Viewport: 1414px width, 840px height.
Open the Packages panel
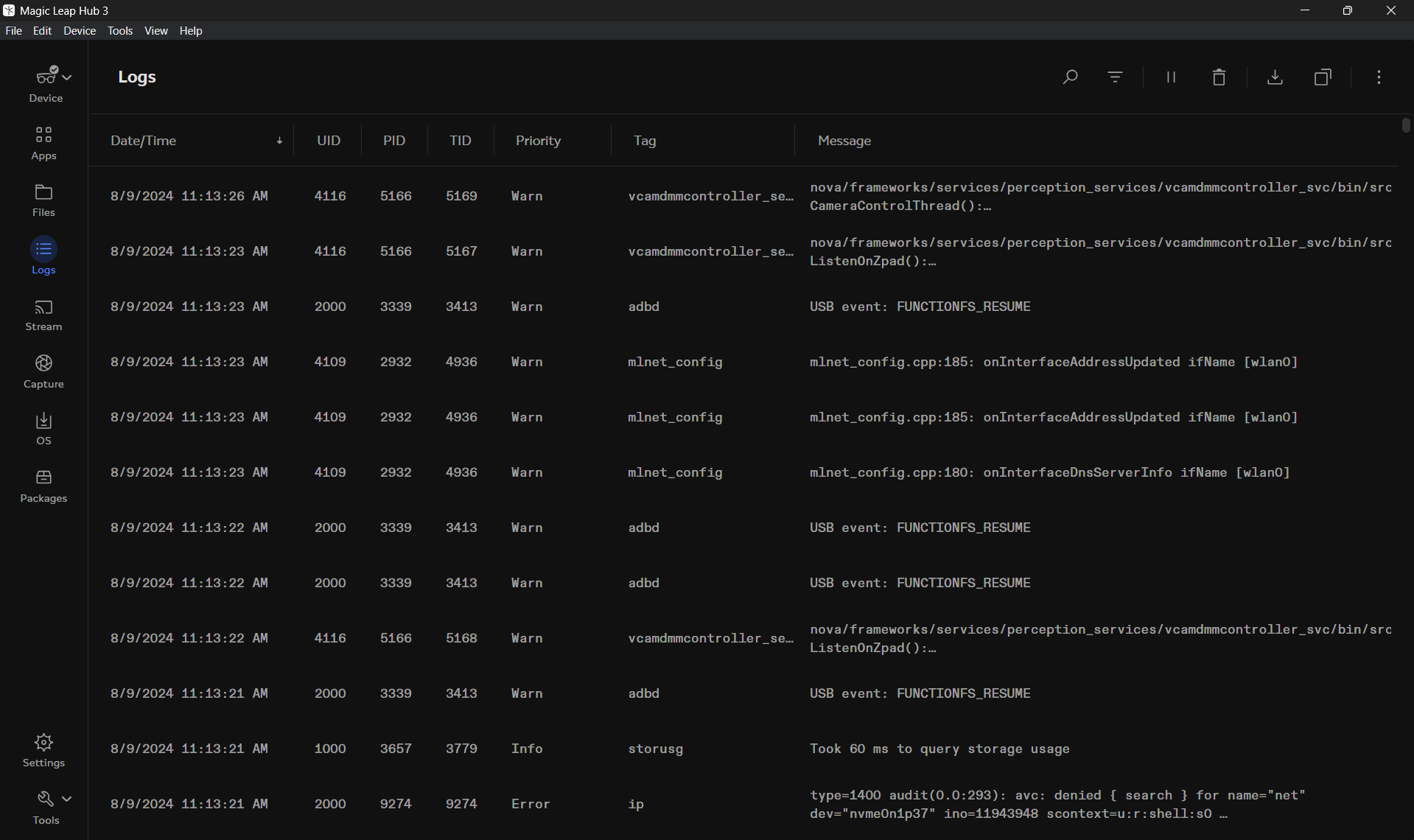point(43,485)
